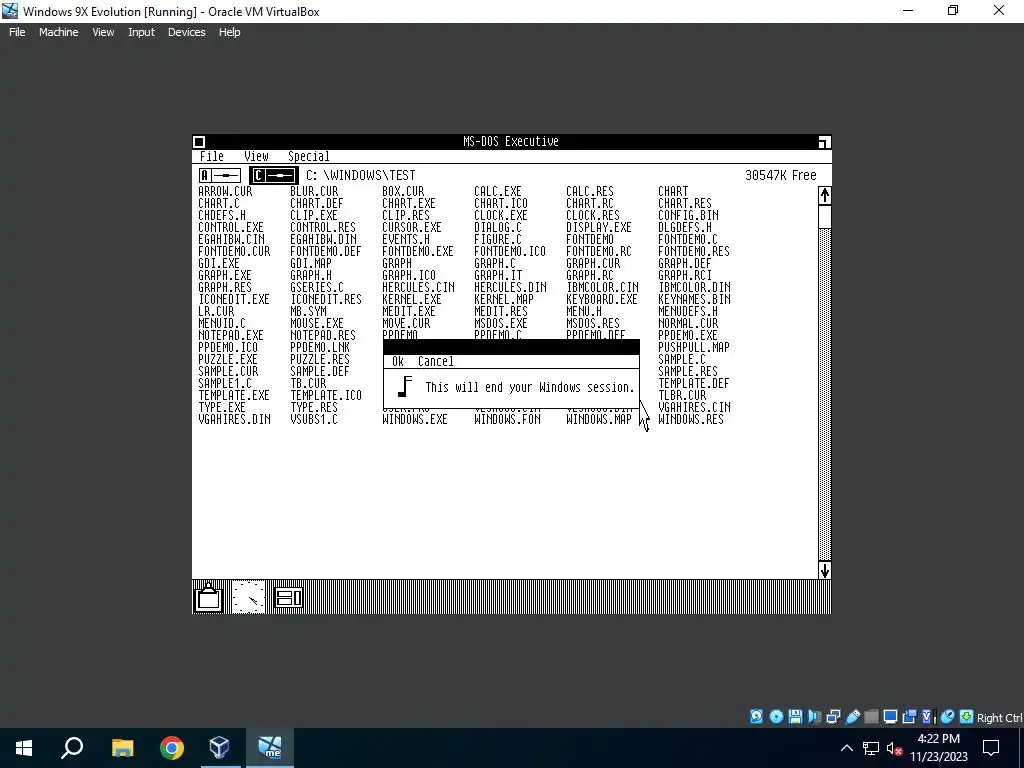Open VirtualBox Machine menu
The image size is (1024, 768).
click(x=59, y=32)
